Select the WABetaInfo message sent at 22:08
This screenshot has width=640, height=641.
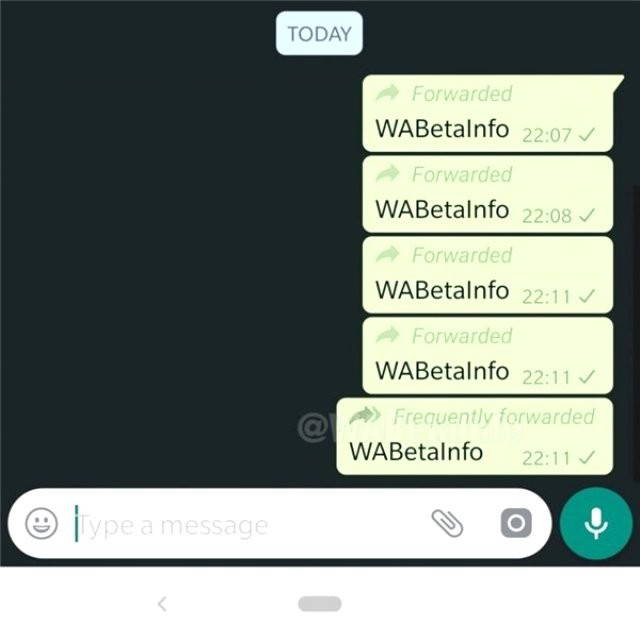(x=442, y=209)
